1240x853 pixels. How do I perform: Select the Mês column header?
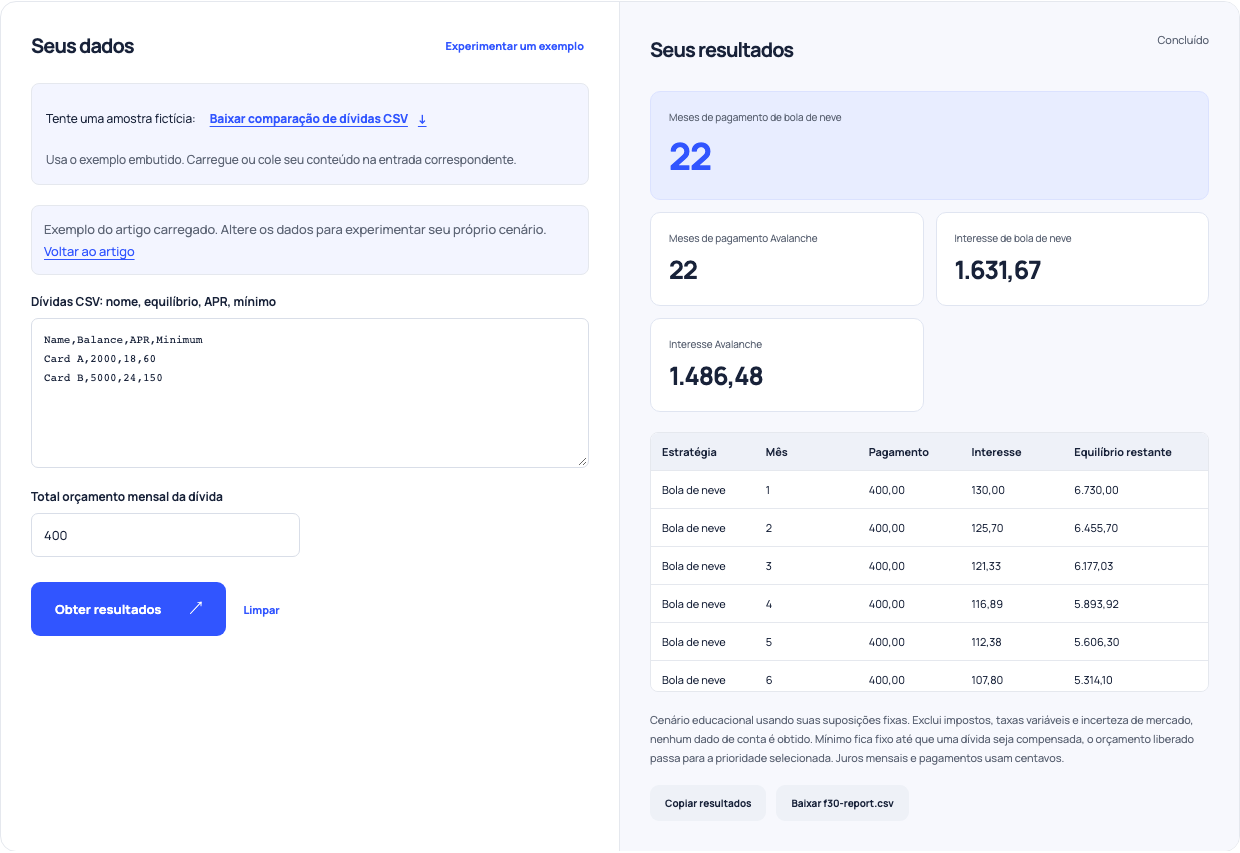point(776,452)
